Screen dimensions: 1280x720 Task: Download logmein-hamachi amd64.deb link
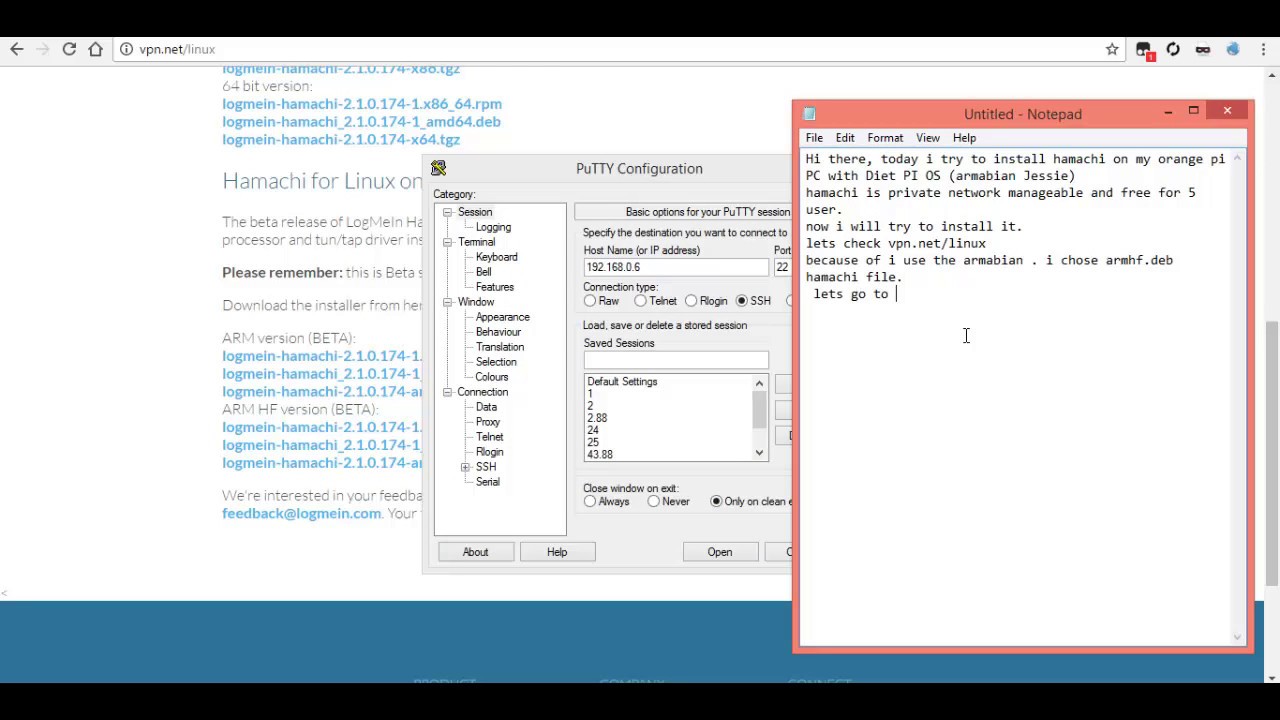tap(361, 122)
